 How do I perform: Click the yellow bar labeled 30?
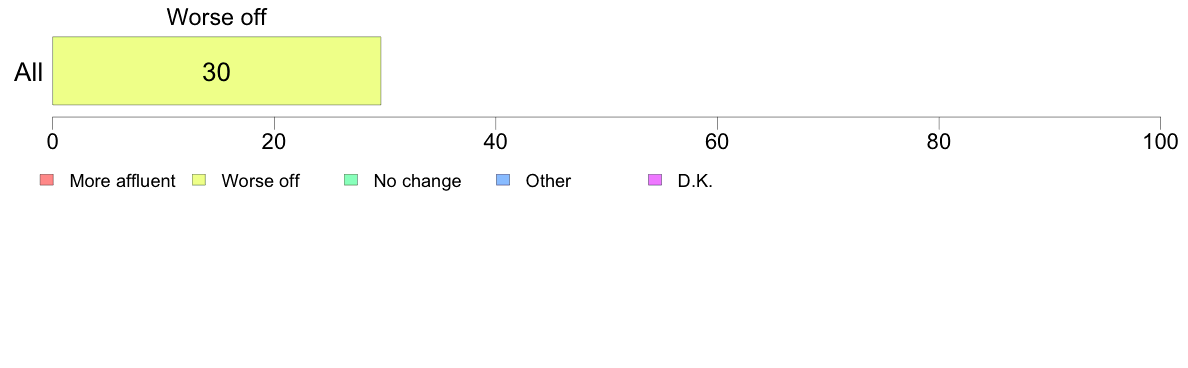216,70
